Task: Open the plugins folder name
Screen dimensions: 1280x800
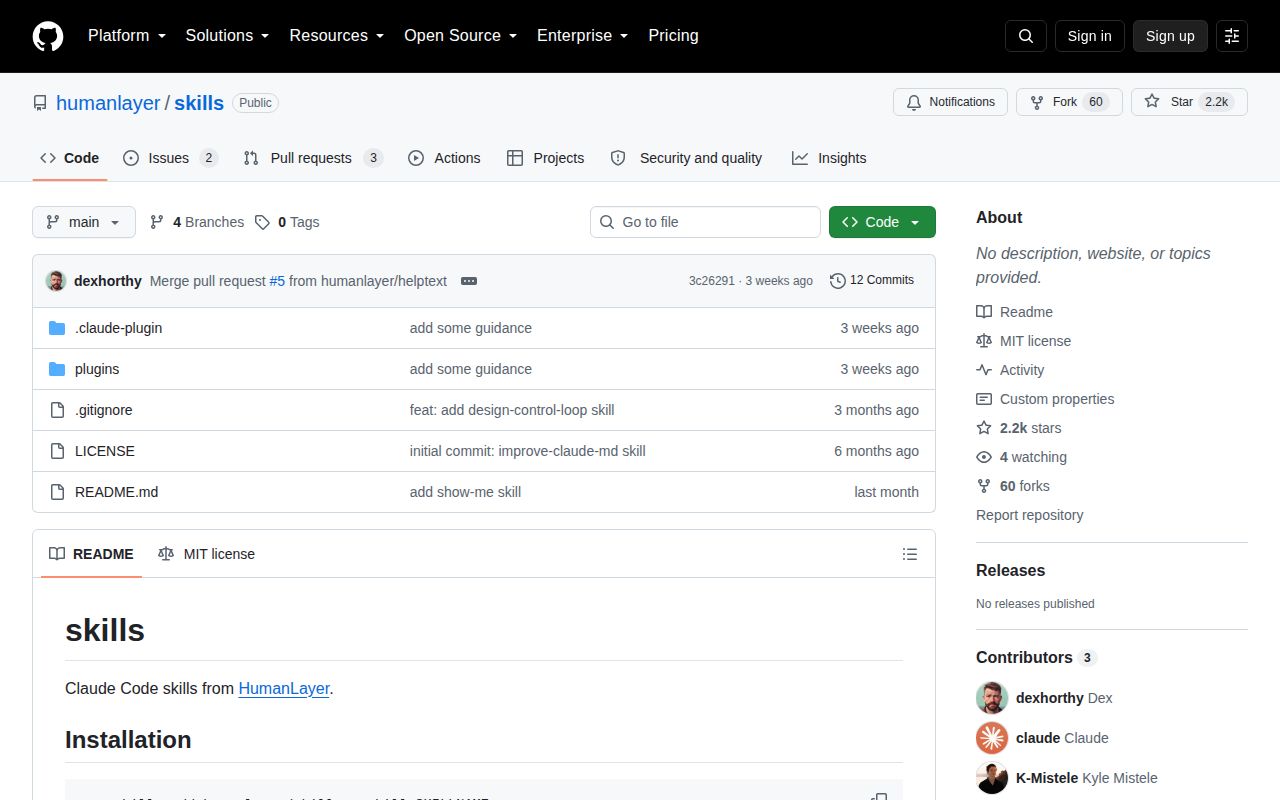Action: pyautogui.click(x=97, y=369)
